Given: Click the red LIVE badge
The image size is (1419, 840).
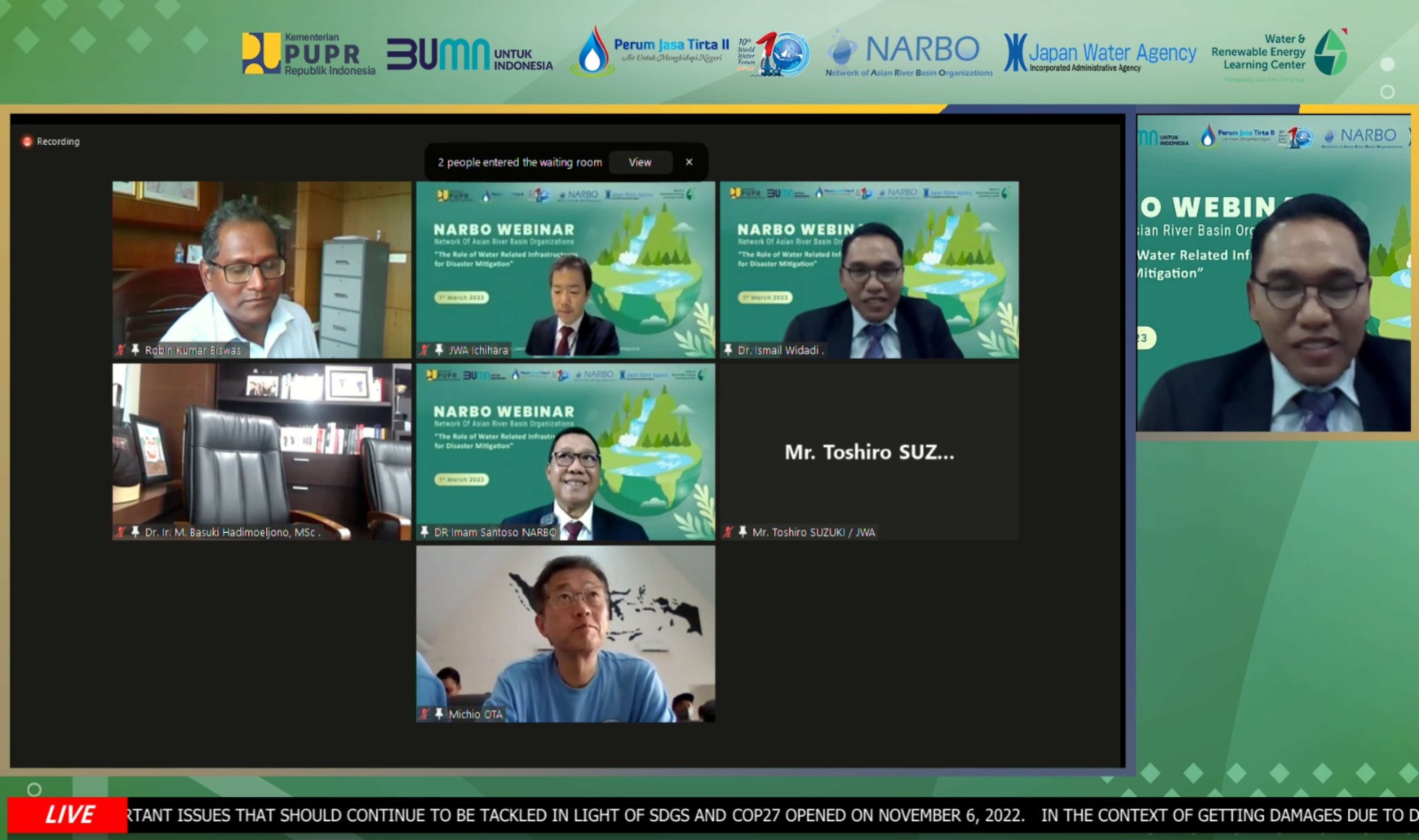Looking at the screenshot, I should coord(68,815).
